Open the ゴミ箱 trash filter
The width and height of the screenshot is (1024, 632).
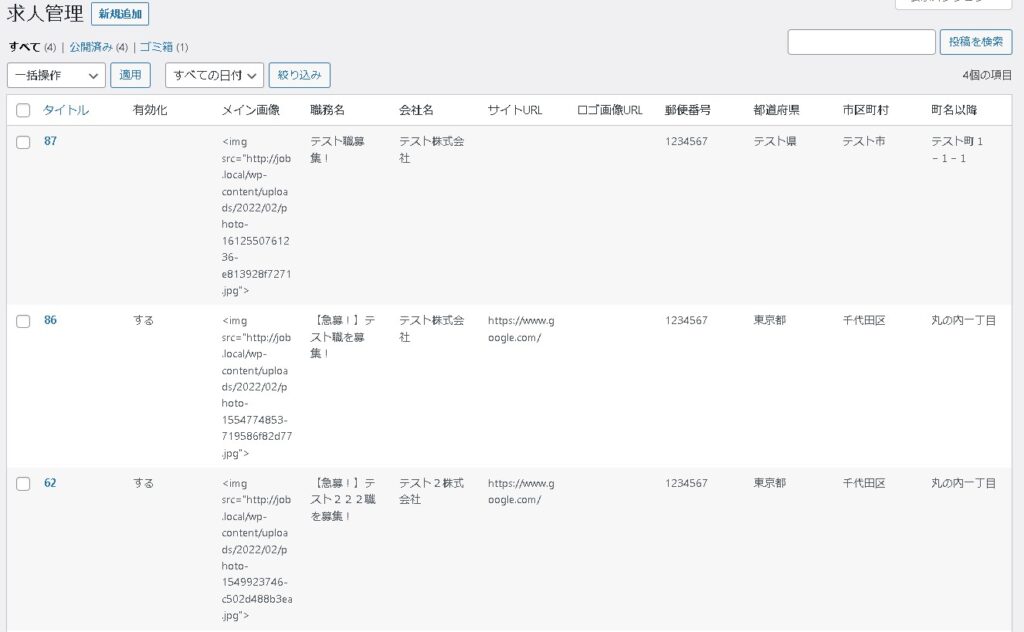155,47
